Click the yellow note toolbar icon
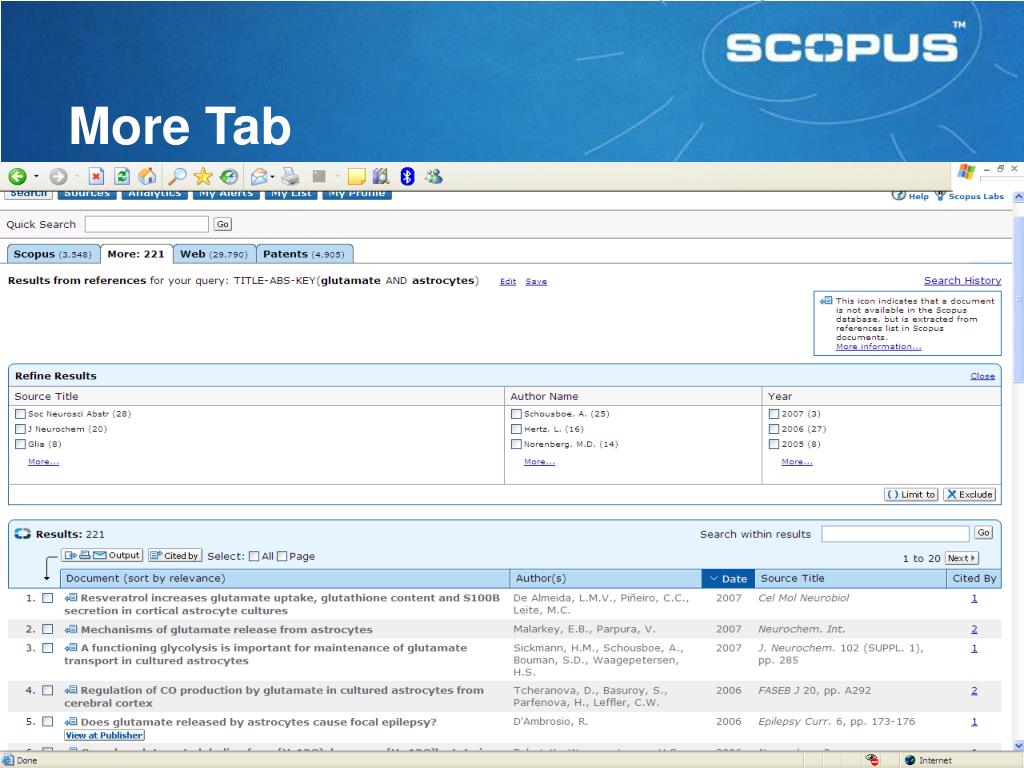 [356, 176]
